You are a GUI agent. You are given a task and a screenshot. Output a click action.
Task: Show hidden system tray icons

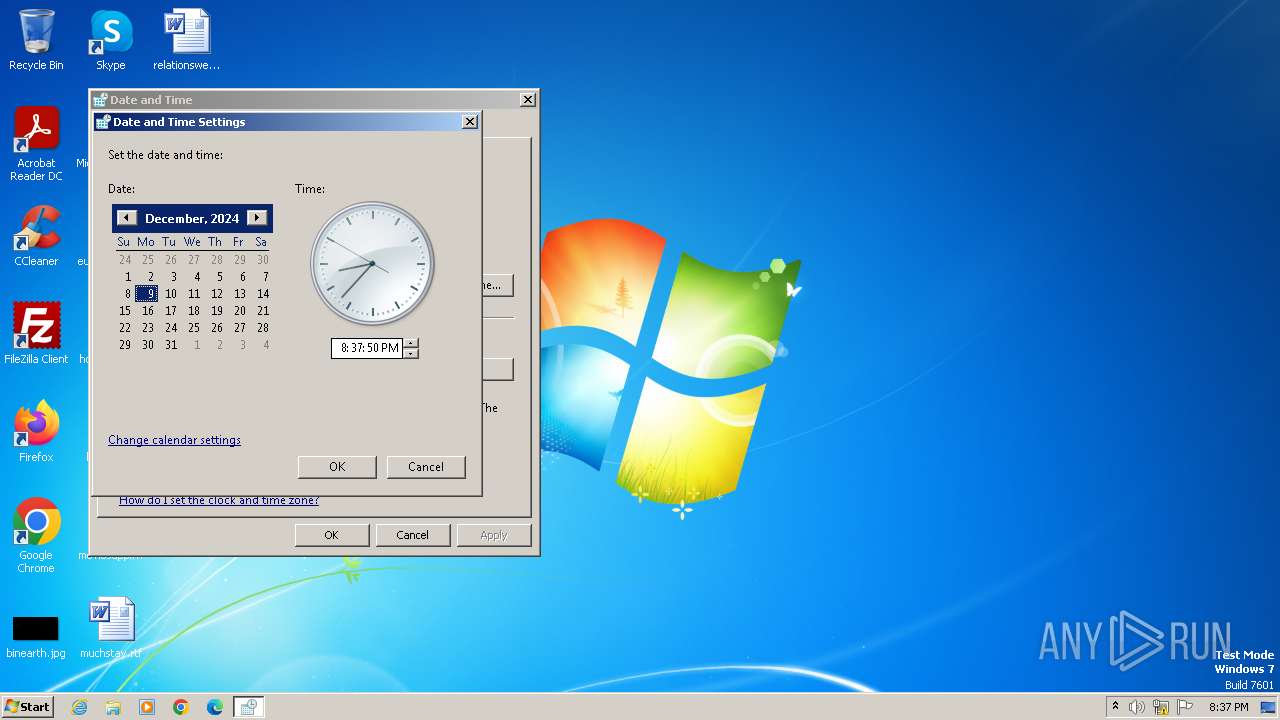tap(1115, 707)
